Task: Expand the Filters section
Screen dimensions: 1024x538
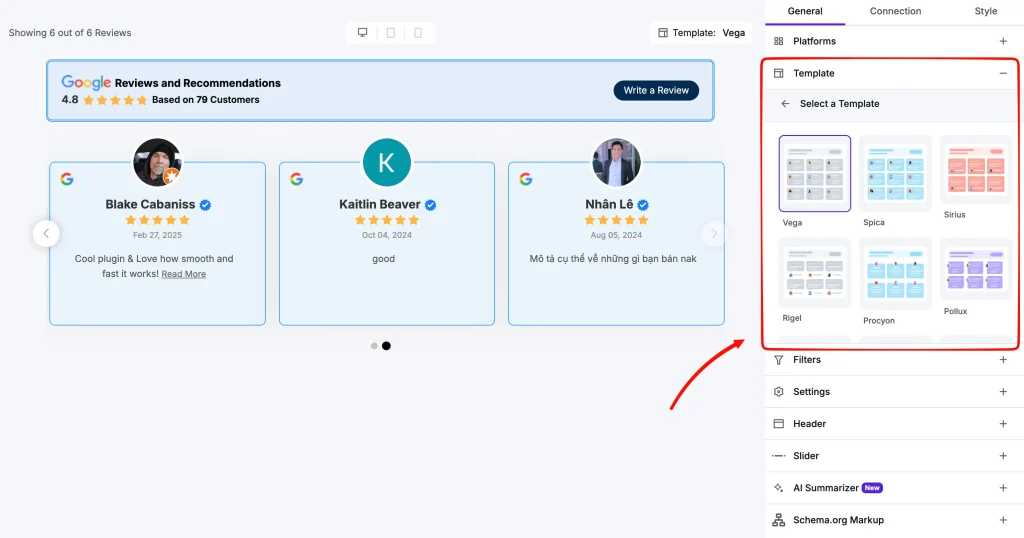Action: click(1003, 360)
